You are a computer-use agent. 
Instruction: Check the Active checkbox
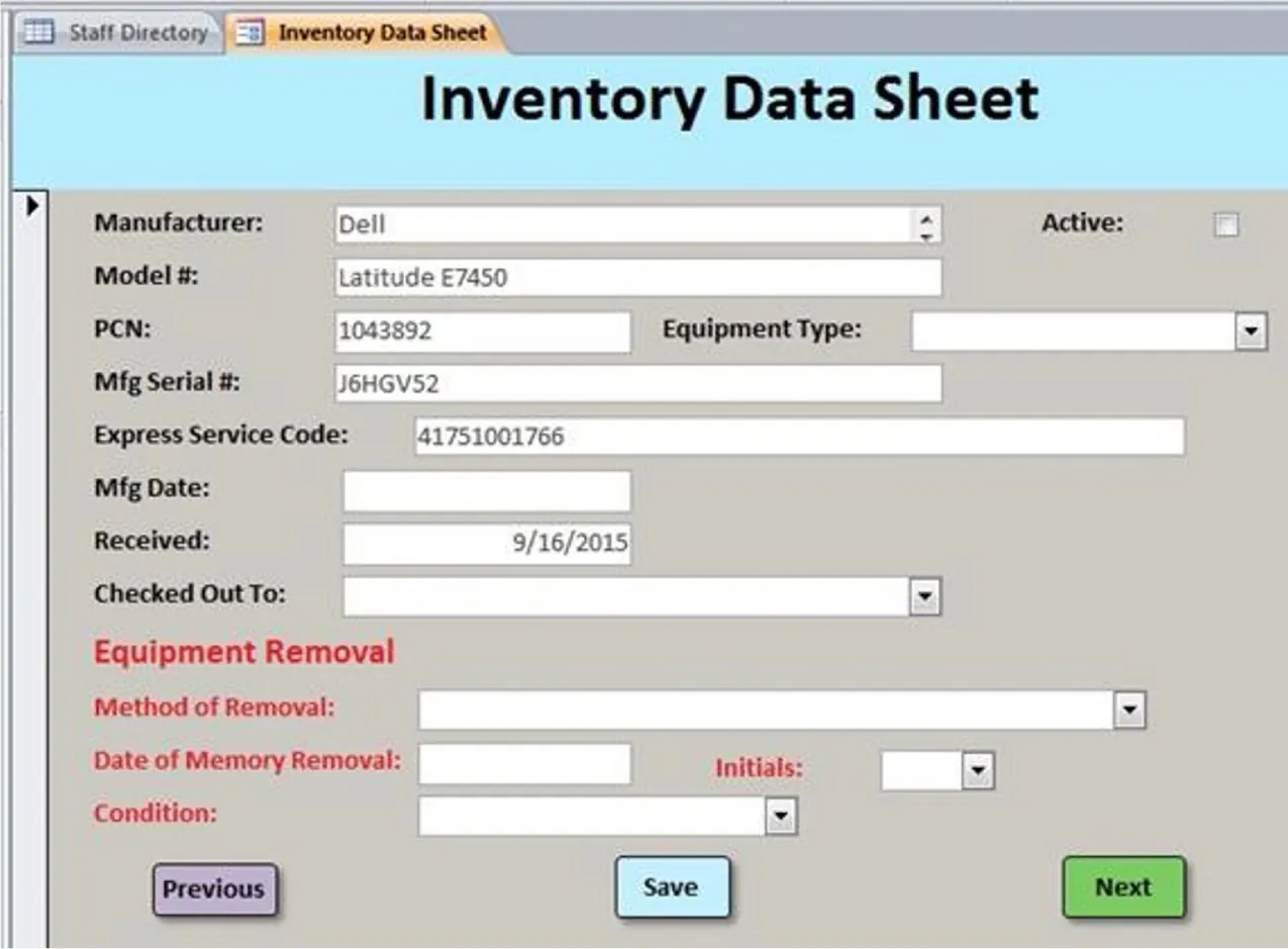1228,226
